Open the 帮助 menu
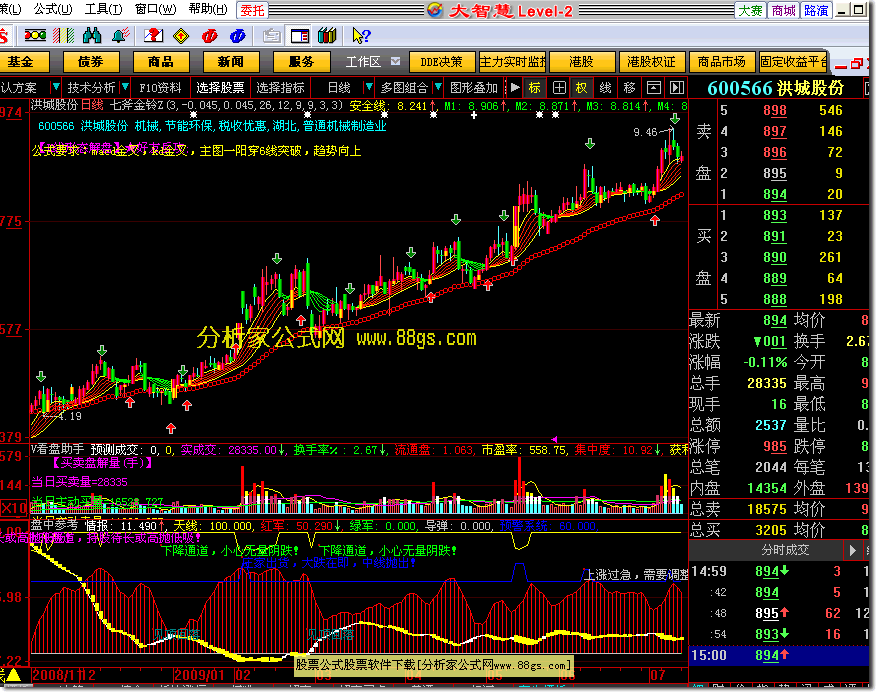The image size is (879, 694). [x=208, y=9]
